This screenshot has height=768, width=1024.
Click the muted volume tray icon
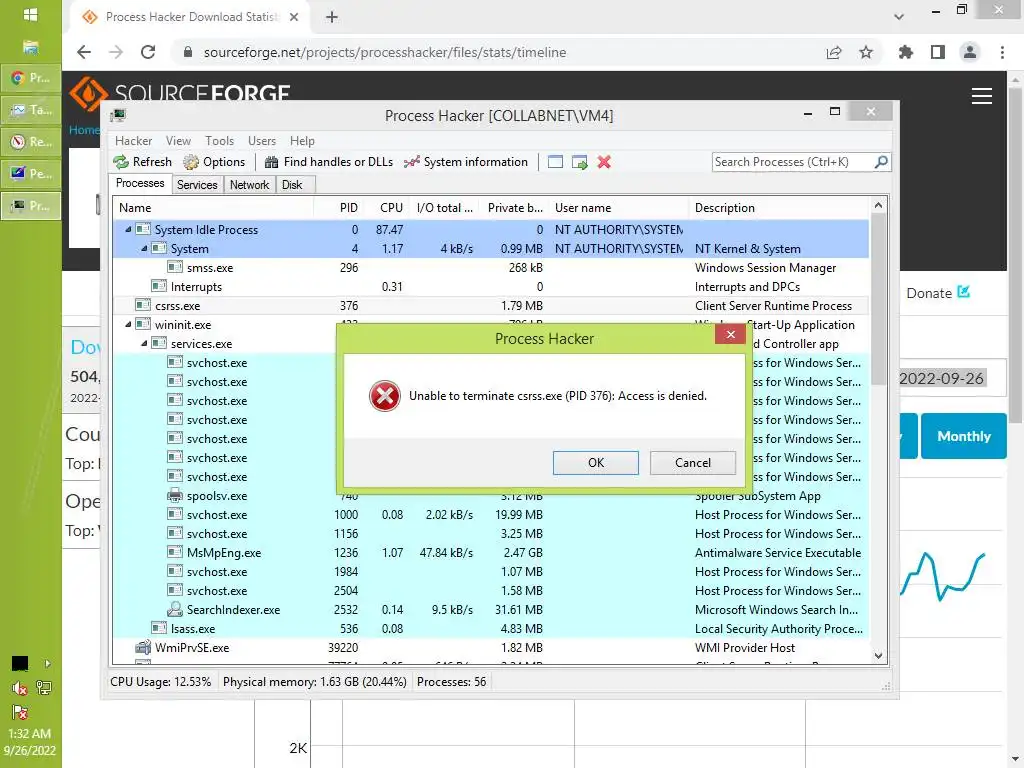(x=20, y=688)
